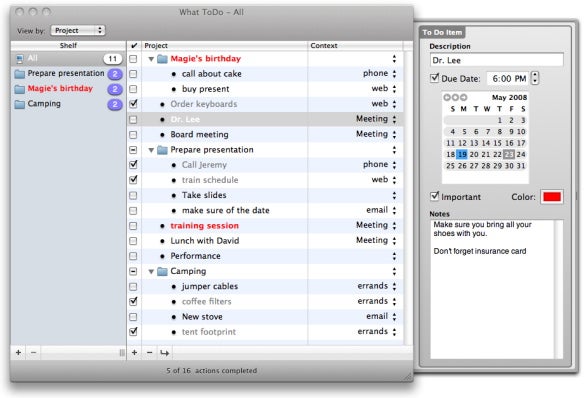Select May 23 in the calendar
586x398 pixels.
click(x=509, y=154)
